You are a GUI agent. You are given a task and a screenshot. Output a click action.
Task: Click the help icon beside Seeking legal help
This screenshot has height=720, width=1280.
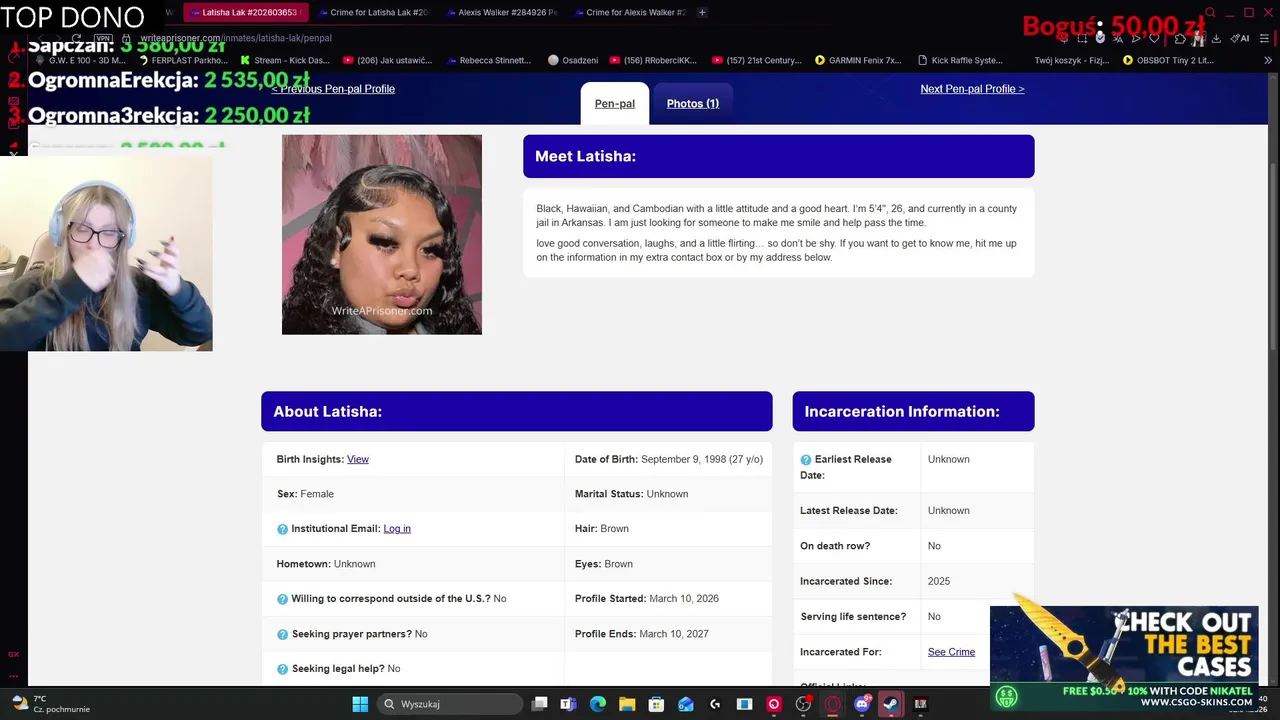click(282, 669)
